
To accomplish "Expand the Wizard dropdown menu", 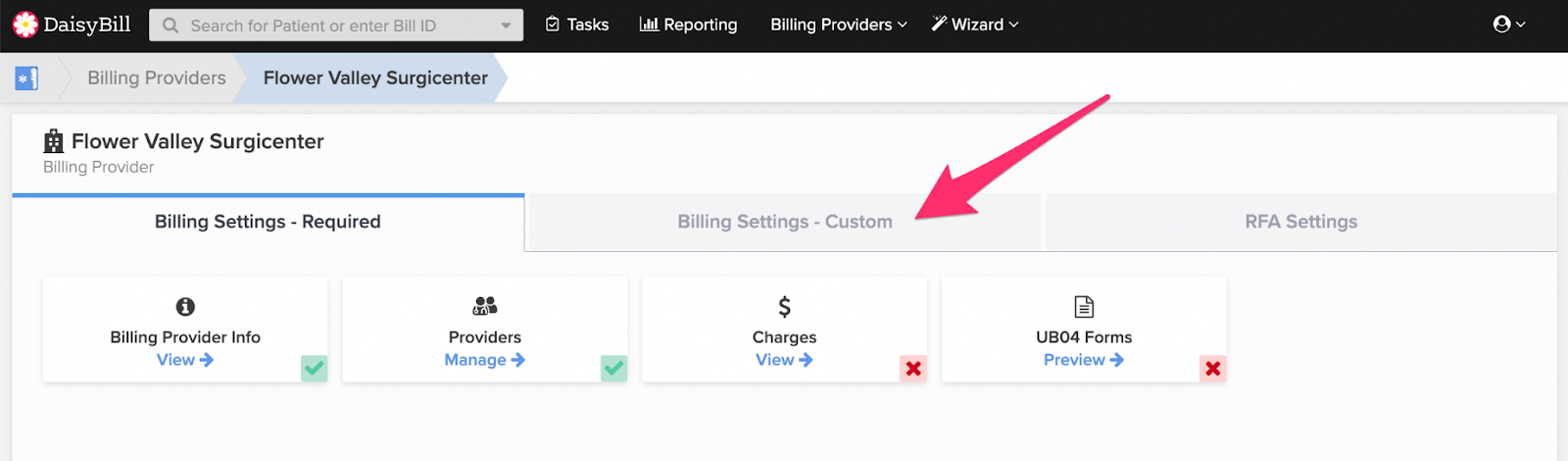I will 975,25.
